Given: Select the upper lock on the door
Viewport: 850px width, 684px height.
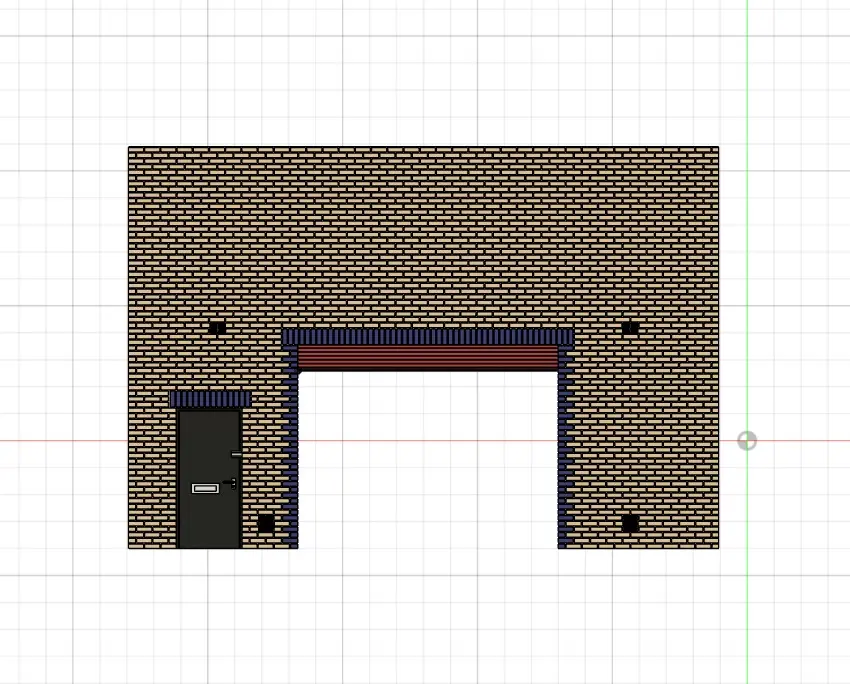Looking at the screenshot, I should pos(236,454).
